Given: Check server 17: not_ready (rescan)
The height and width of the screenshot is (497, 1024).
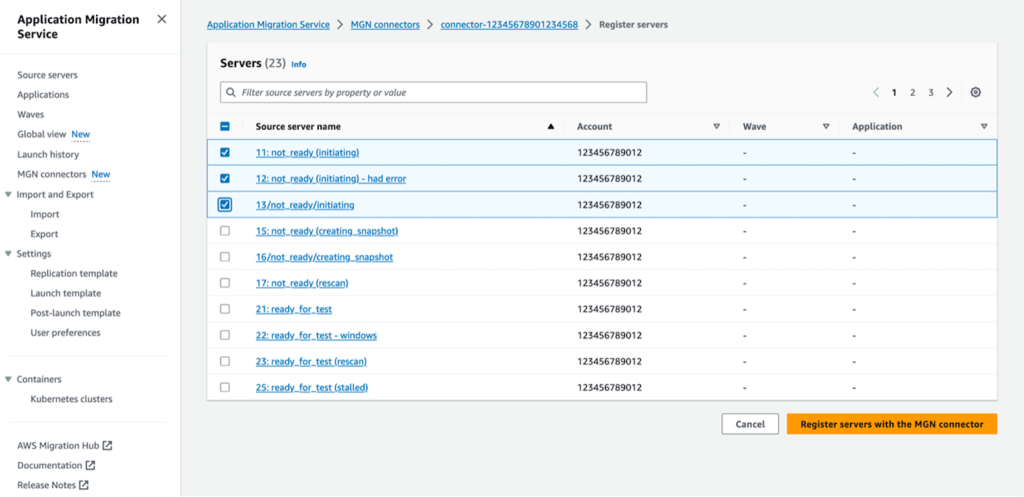Looking at the screenshot, I should (225, 283).
